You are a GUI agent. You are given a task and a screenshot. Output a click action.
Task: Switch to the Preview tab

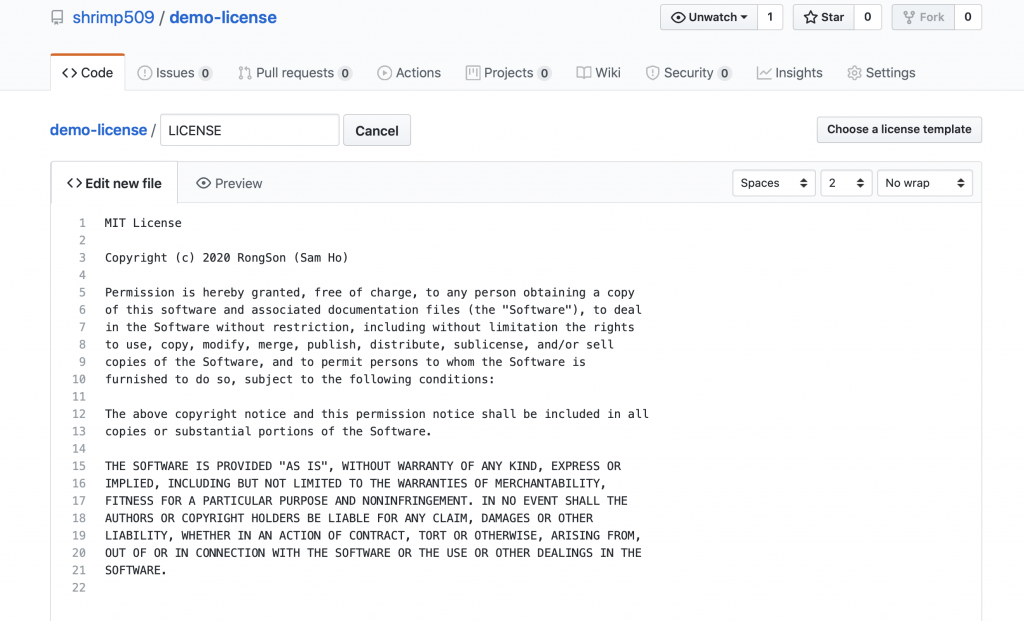(x=229, y=183)
